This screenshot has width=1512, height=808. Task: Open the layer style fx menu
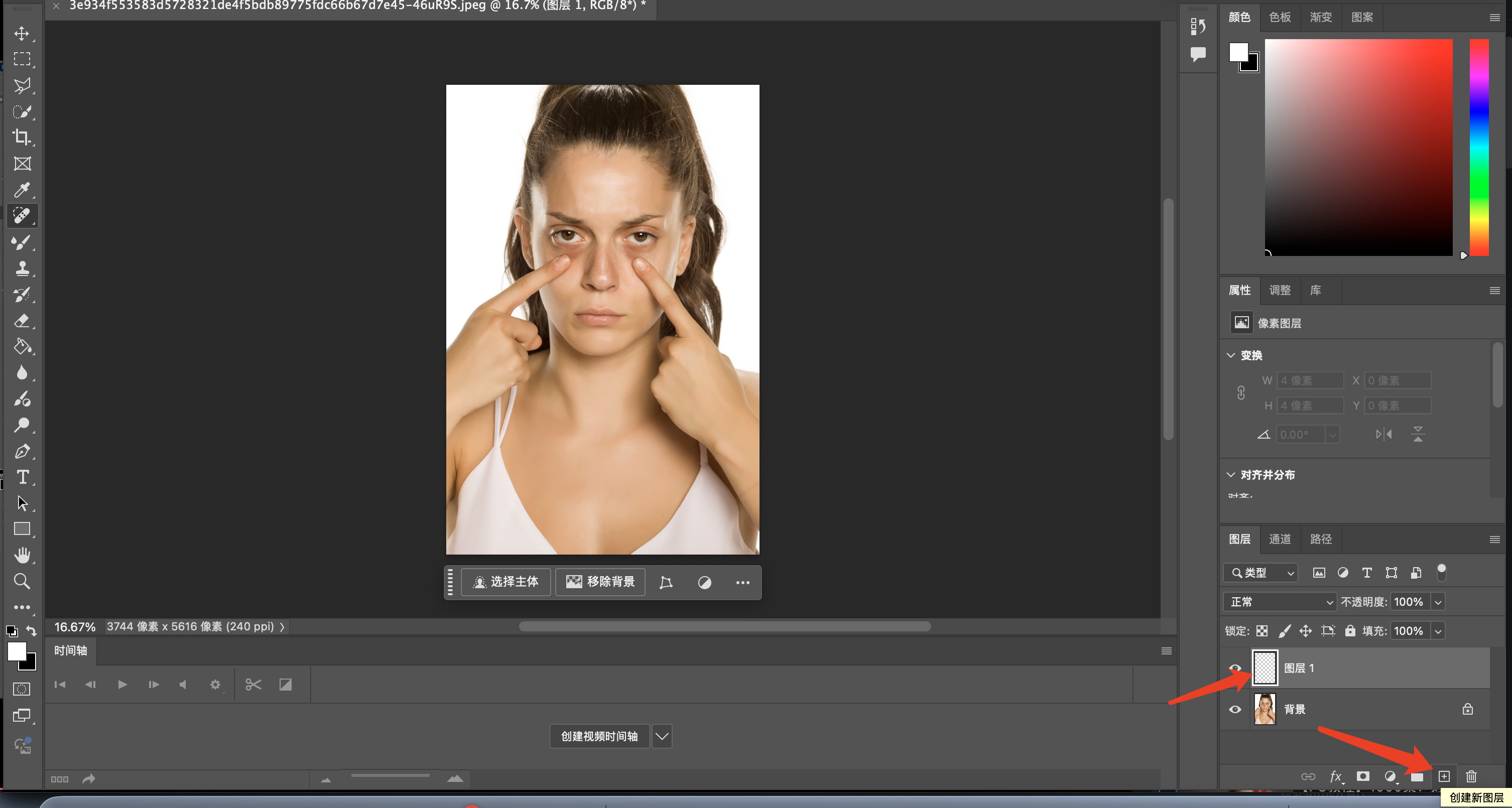1336,776
